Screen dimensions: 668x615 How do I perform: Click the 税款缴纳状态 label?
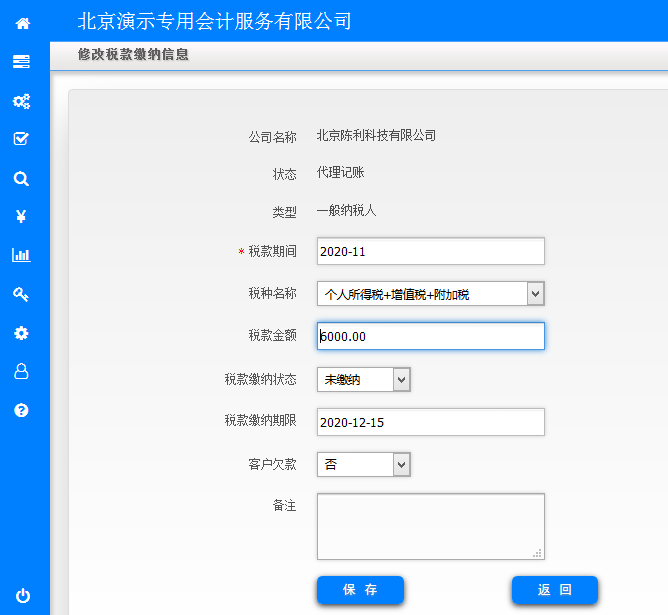point(260,379)
